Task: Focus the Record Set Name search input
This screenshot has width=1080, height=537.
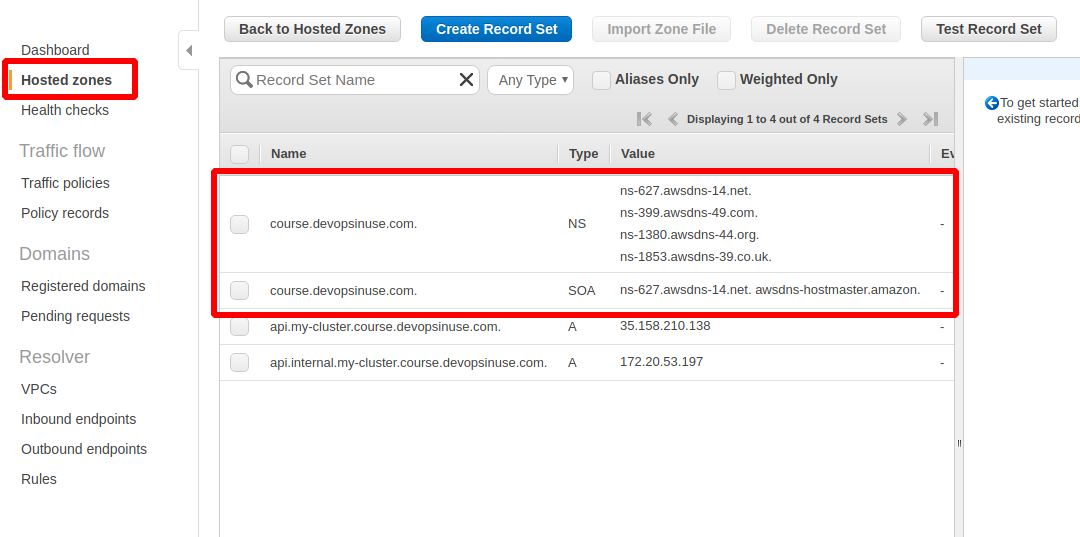Action: tap(355, 80)
